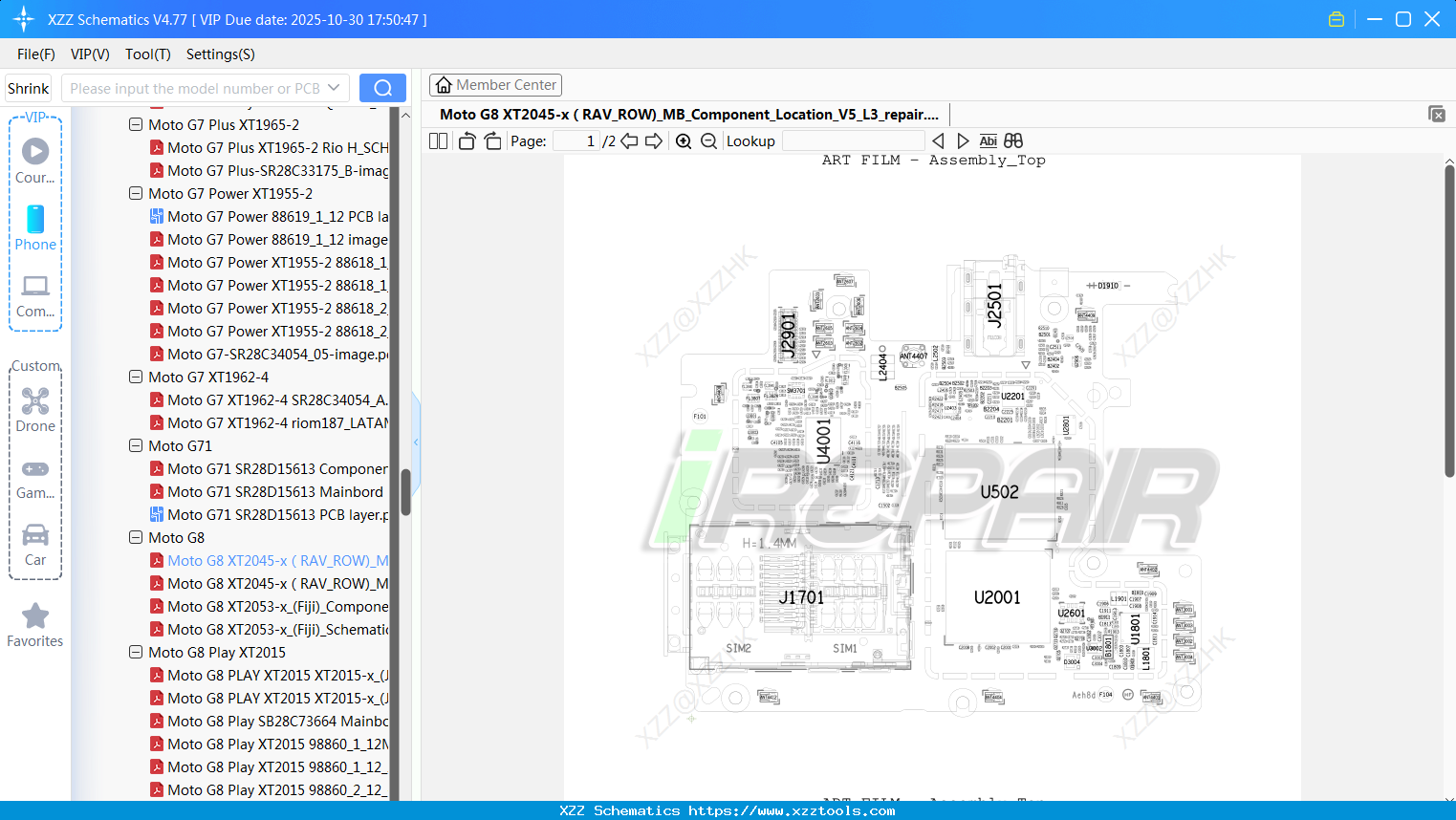
Task: Open the Tool(T) menu
Action: point(148,54)
